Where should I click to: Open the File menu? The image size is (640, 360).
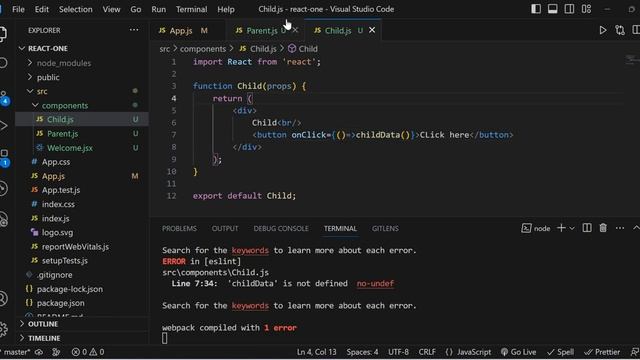point(18,9)
